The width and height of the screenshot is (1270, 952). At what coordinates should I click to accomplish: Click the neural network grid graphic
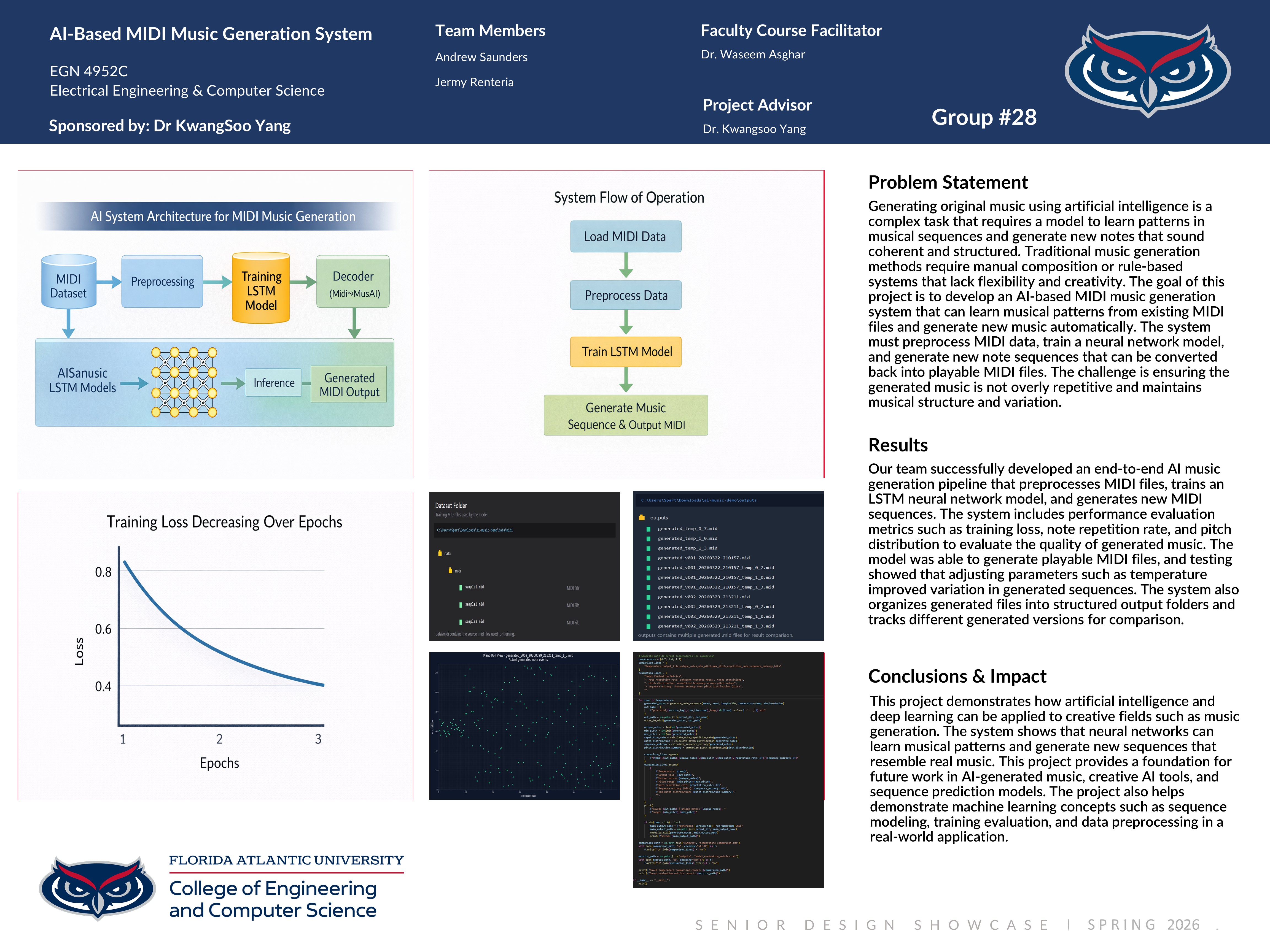[x=184, y=382]
